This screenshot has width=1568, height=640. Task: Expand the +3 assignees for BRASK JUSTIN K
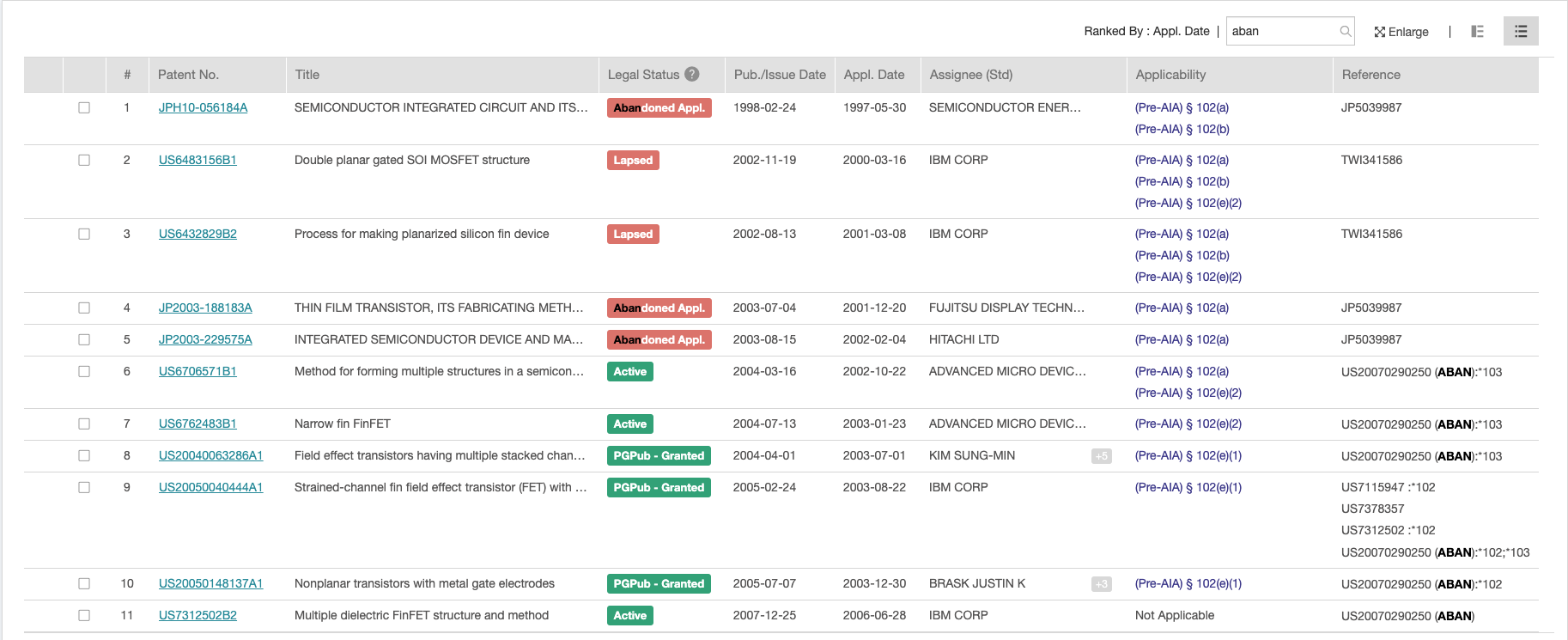click(x=1101, y=584)
